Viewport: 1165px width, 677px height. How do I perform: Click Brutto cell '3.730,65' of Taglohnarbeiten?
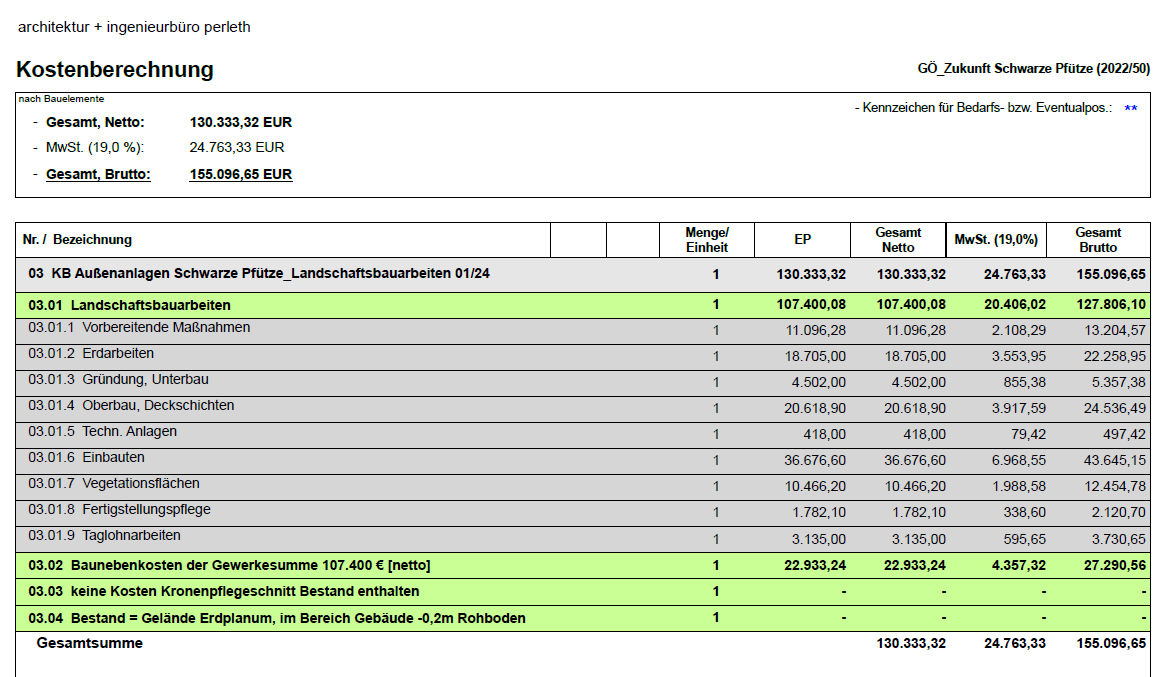1118,540
